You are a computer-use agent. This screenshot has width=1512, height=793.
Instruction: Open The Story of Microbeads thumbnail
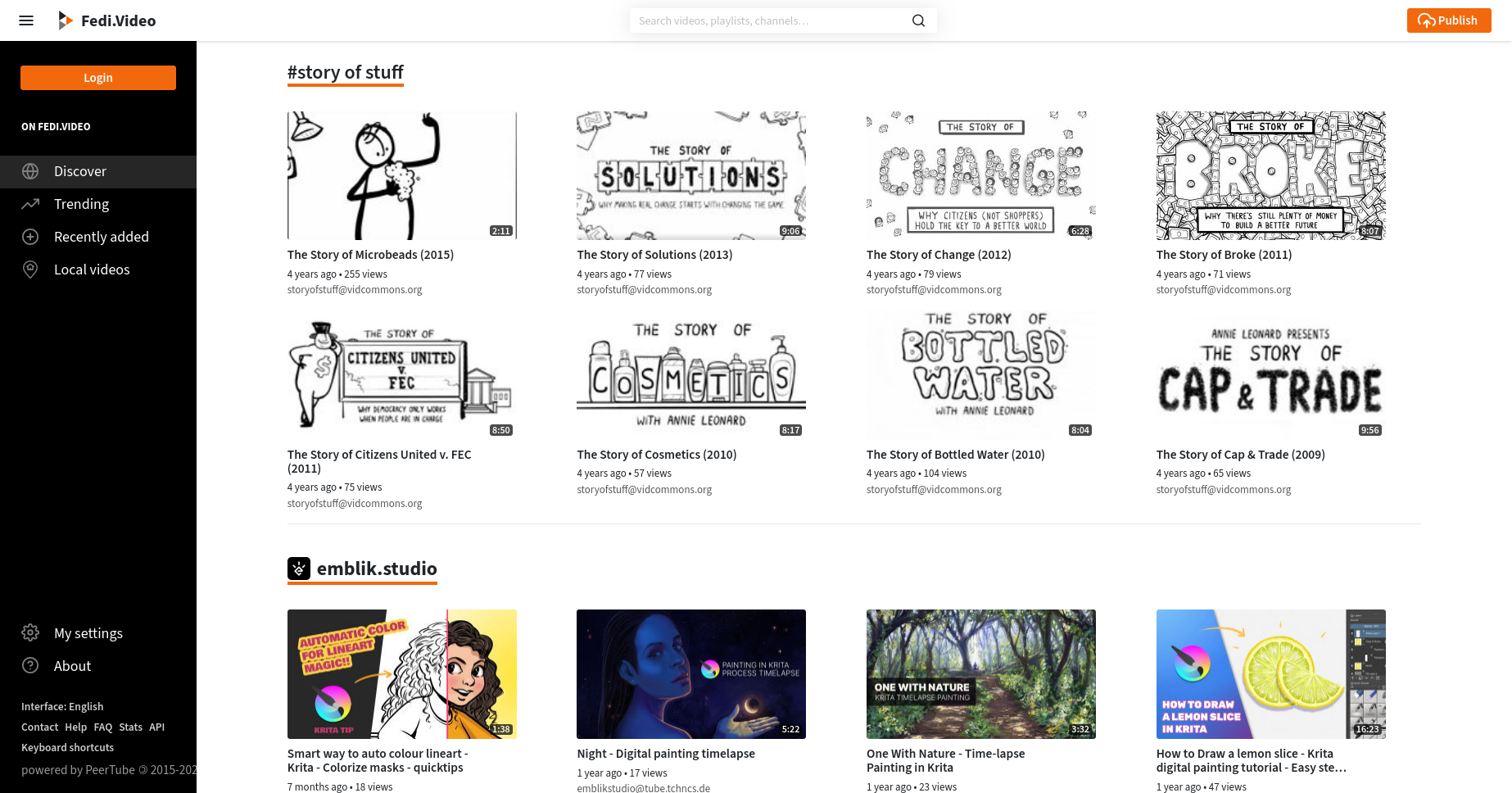tap(402, 175)
